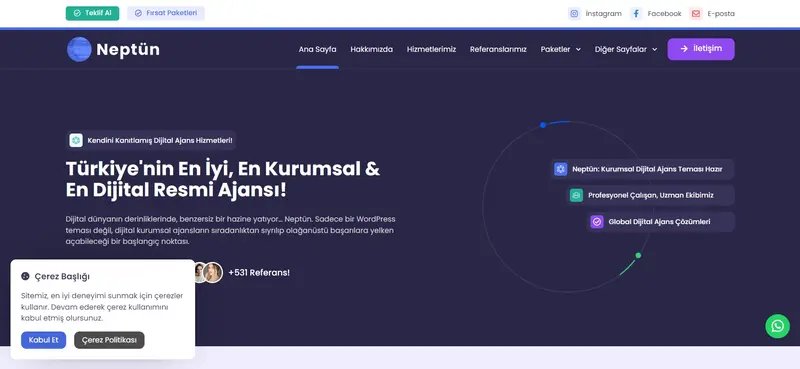Click the teal icon beside Profesyonel Çalışan
This screenshot has height=369, width=800.
[x=576, y=195]
